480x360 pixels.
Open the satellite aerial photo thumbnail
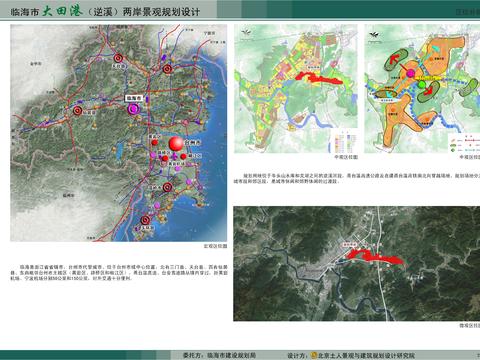pos(357,263)
